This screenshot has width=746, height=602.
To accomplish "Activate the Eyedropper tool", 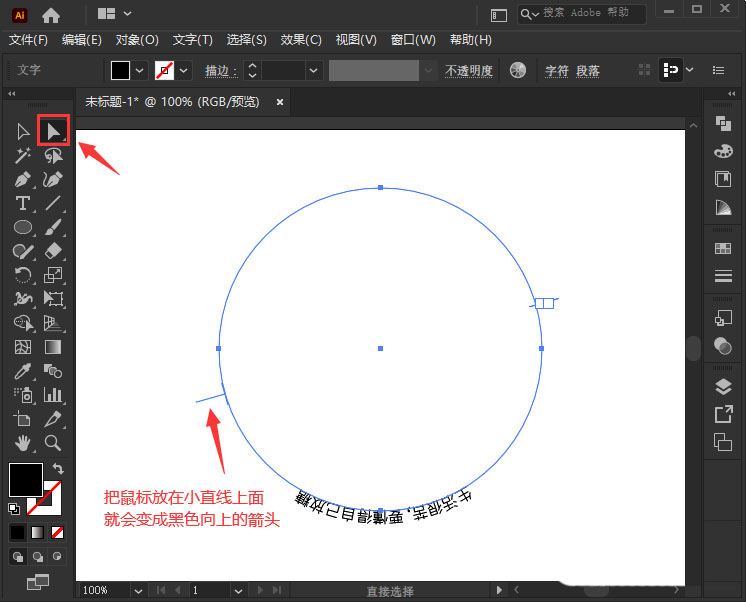I will pos(23,371).
